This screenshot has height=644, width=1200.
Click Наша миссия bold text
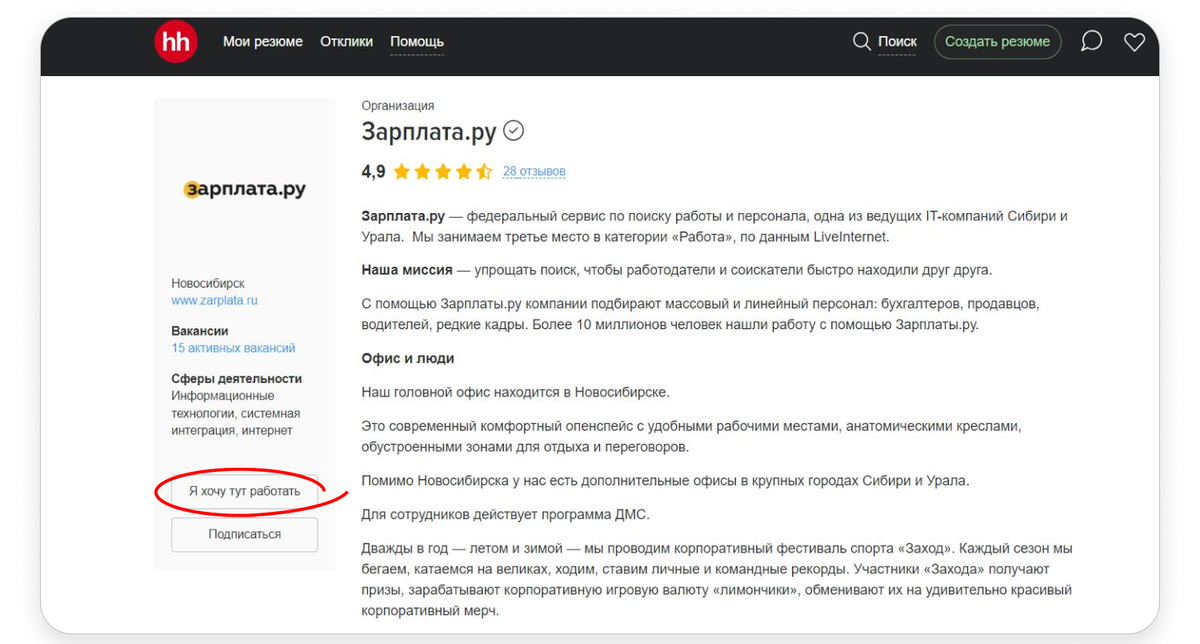pyautogui.click(x=407, y=271)
